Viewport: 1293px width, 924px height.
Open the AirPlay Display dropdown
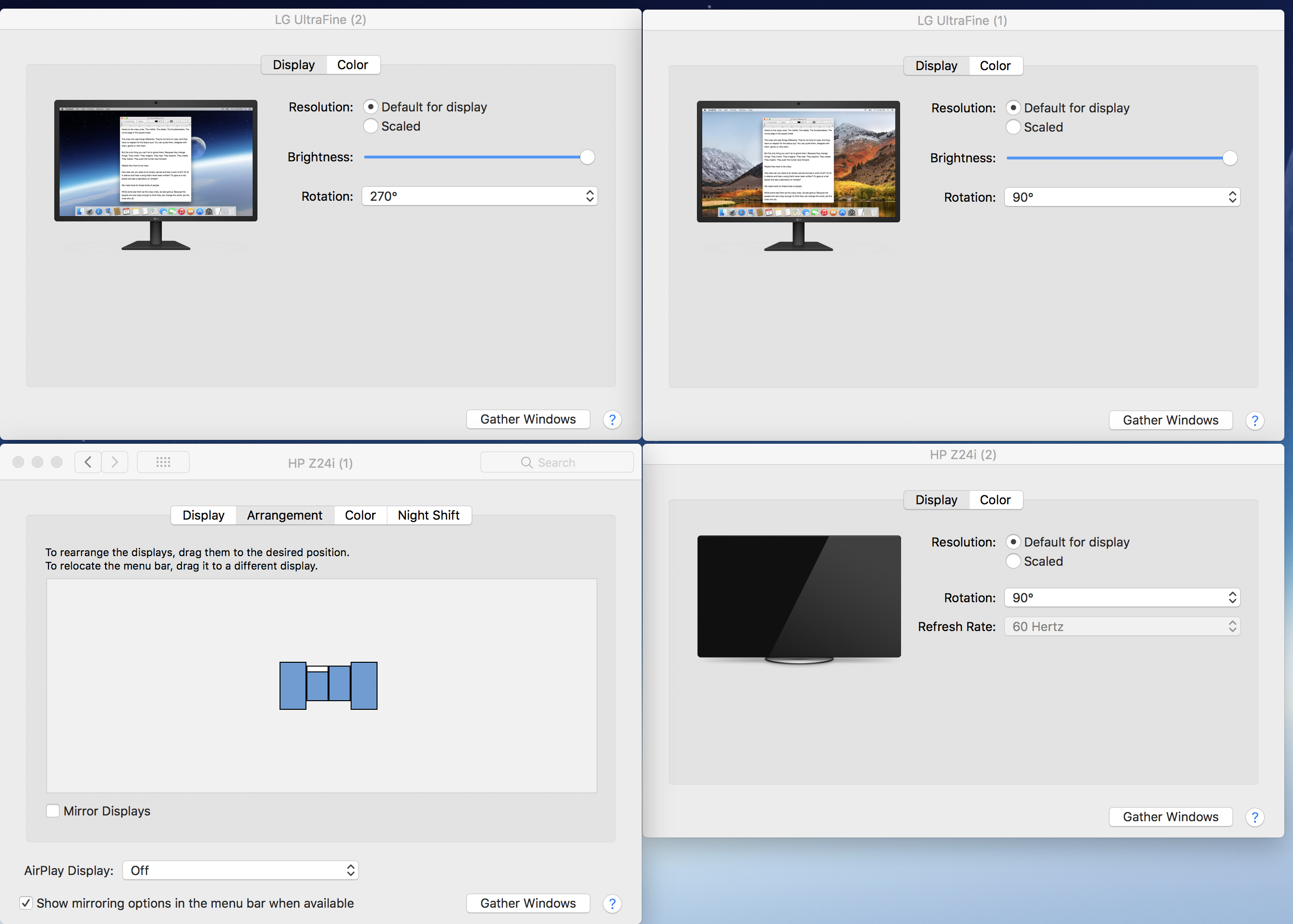tap(240, 870)
